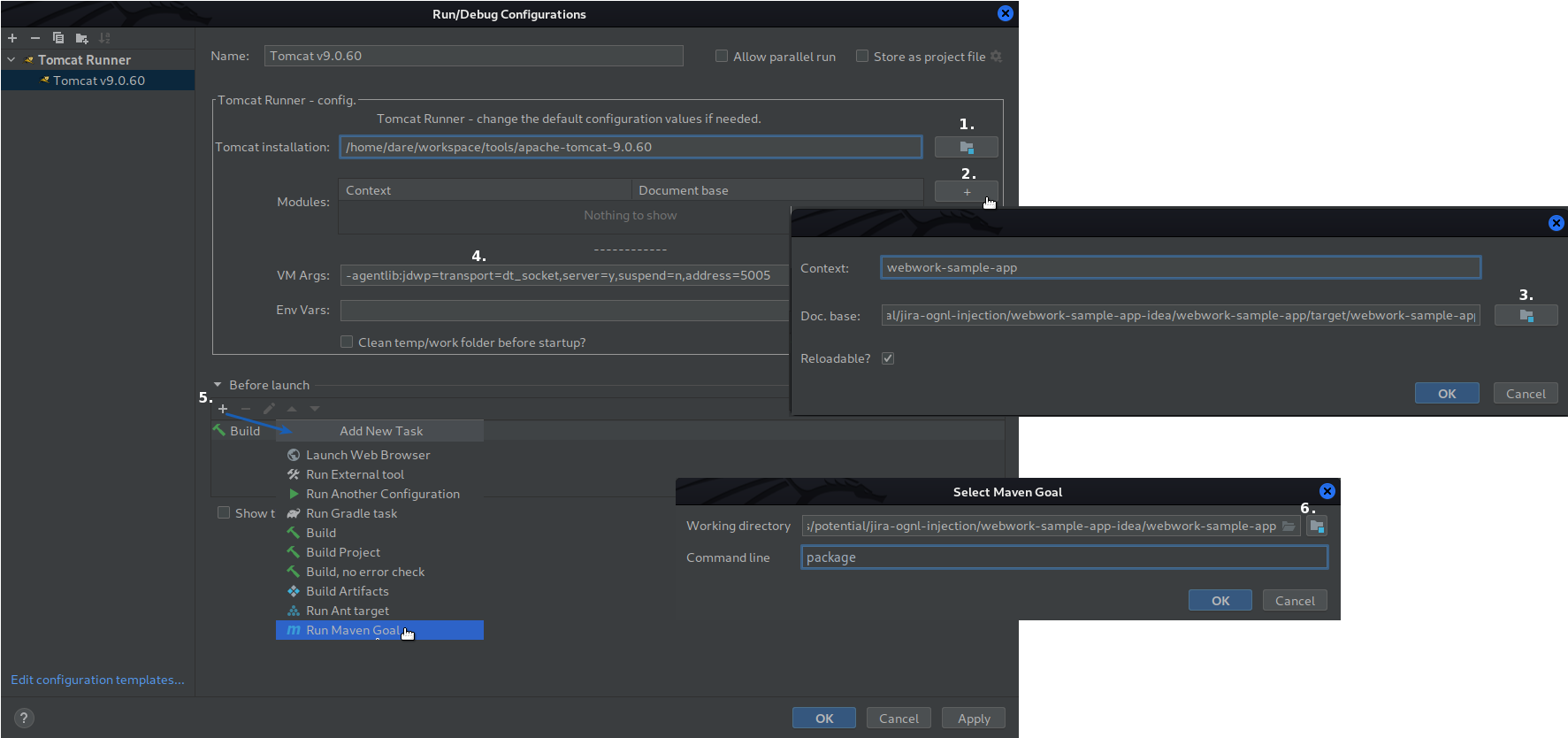
Task: Browse for Doc. base folder
Action: point(1526,315)
